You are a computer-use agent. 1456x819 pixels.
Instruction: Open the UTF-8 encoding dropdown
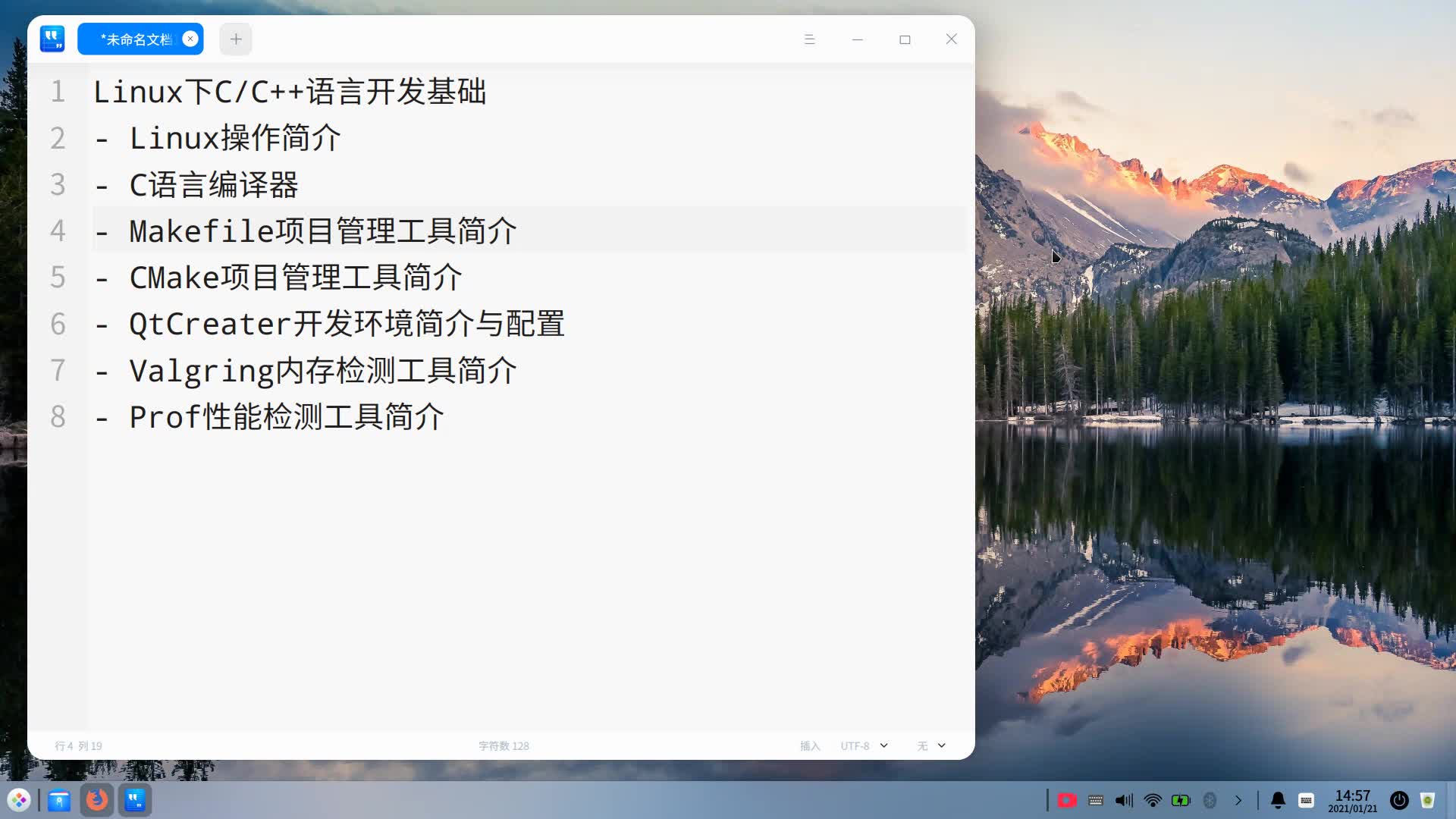(863, 746)
